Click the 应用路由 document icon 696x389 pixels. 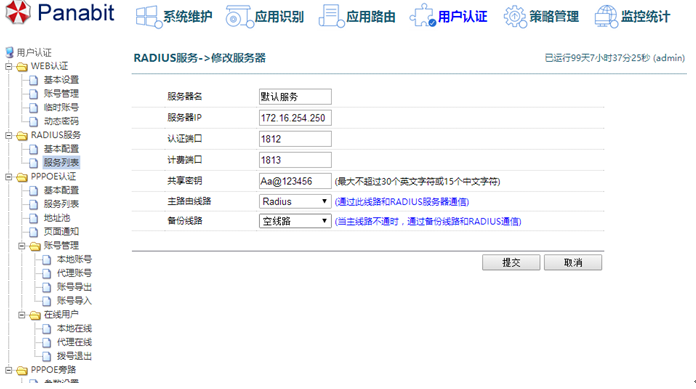point(331,16)
